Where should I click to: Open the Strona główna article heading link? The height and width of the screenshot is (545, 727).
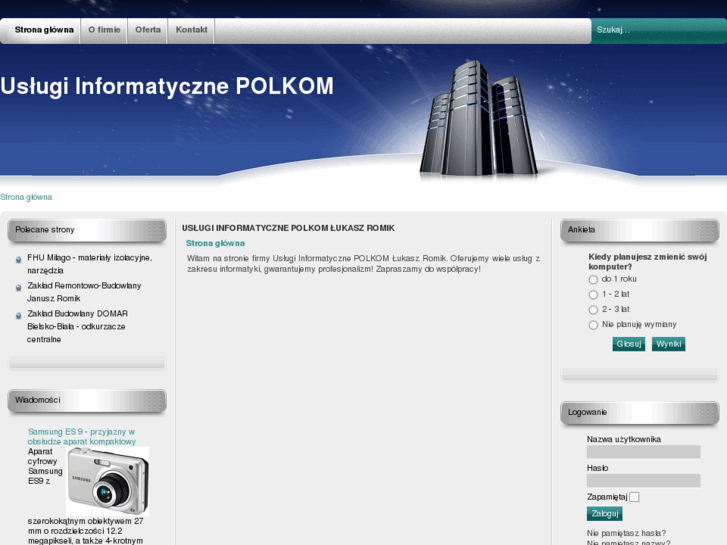[x=215, y=243]
